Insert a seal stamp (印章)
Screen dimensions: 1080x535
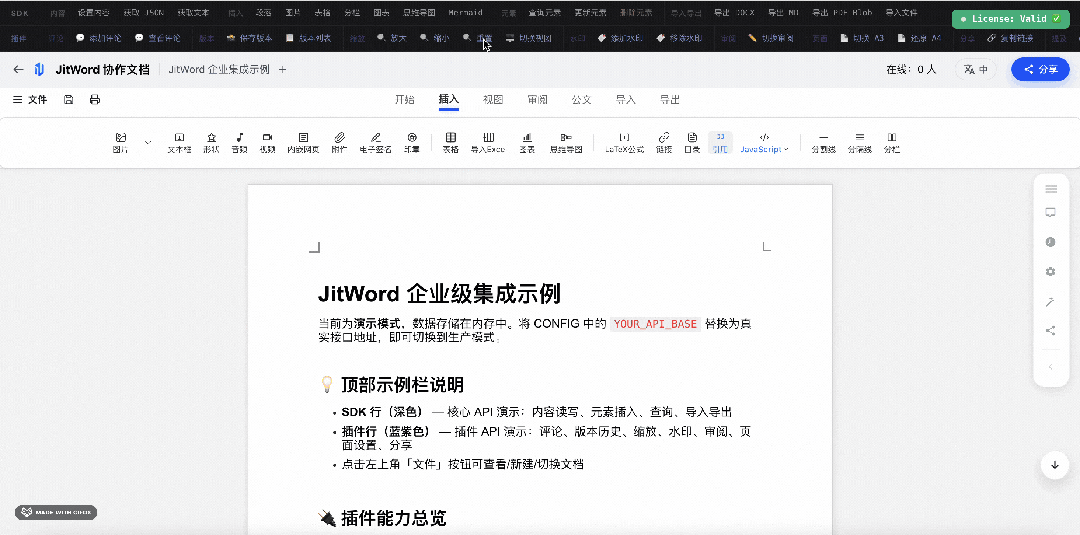pyautogui.click(x=412, y=143)
